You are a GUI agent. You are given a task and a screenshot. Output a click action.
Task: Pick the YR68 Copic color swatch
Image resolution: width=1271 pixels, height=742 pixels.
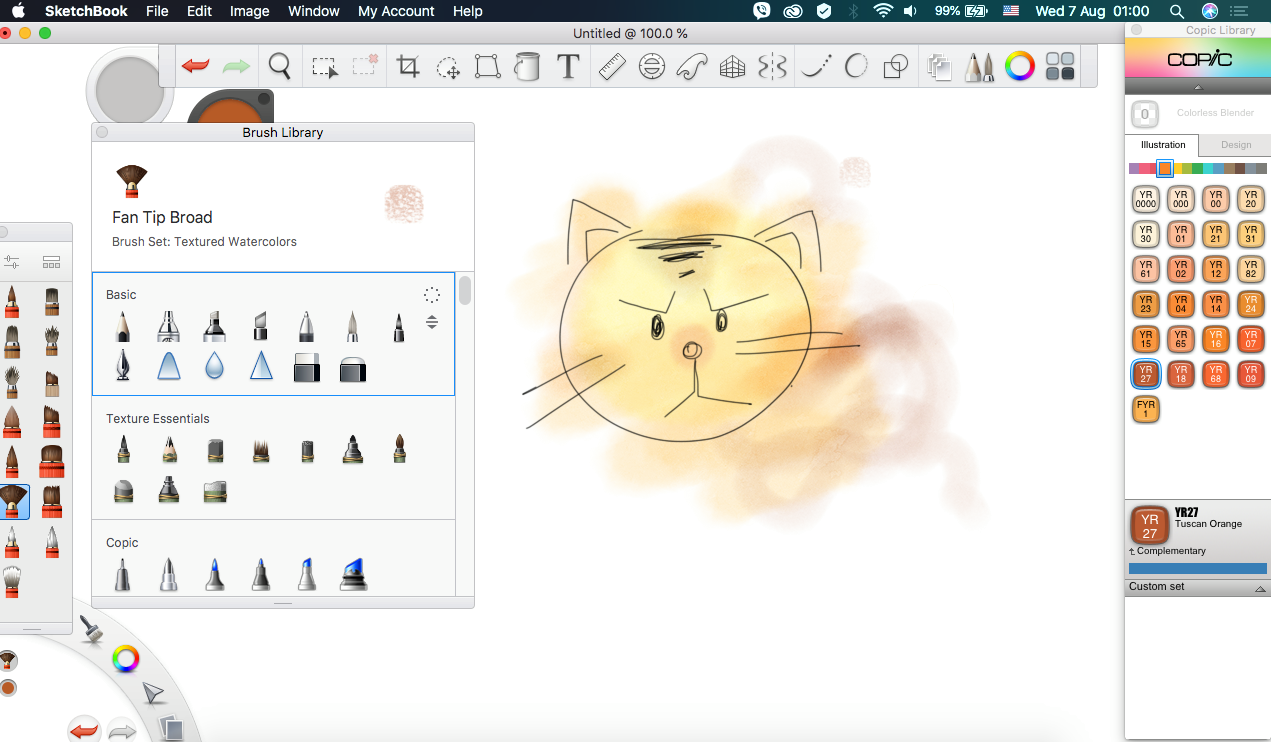(x=1215, y=374)
